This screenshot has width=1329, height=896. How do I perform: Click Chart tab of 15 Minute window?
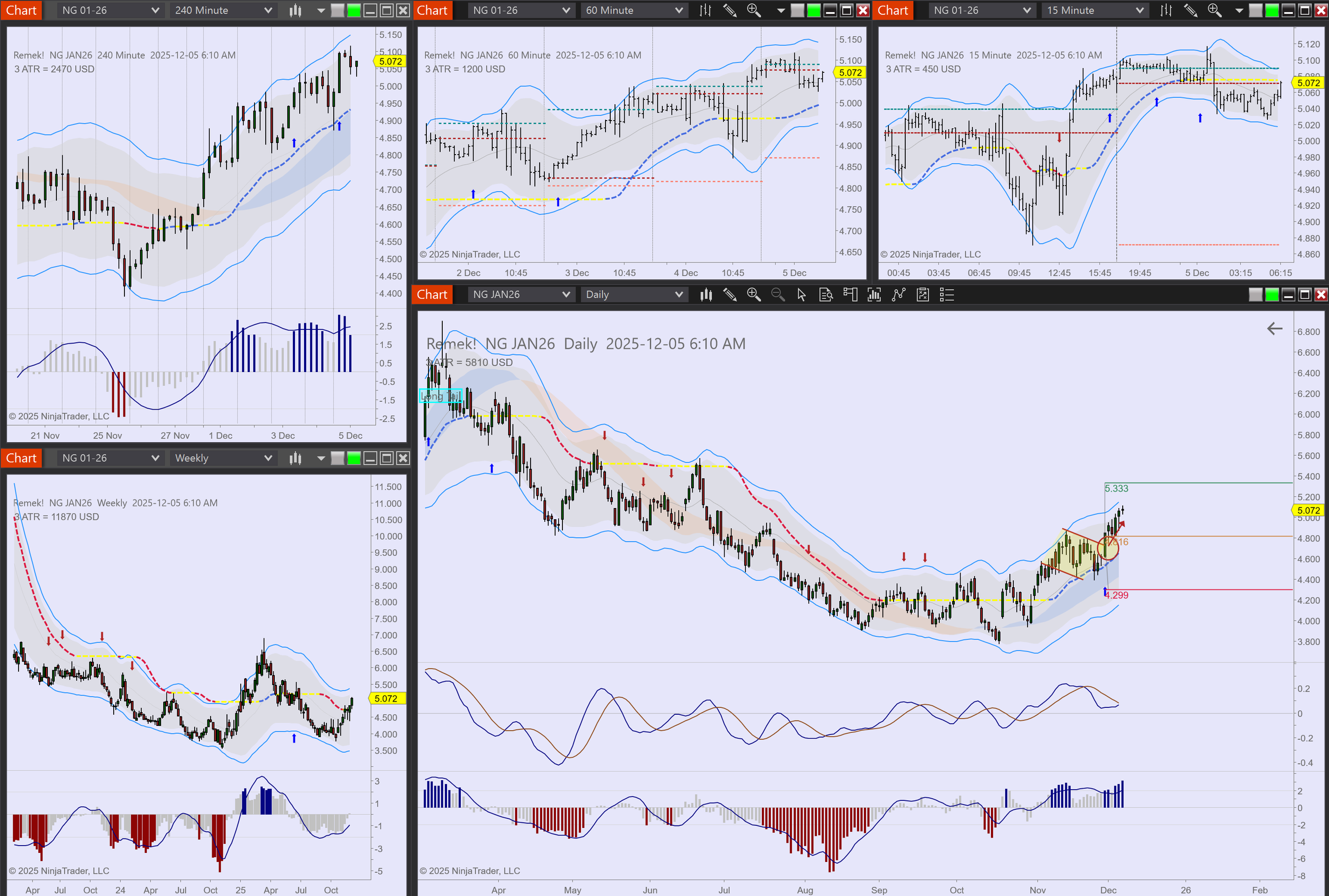click(893, 10)
